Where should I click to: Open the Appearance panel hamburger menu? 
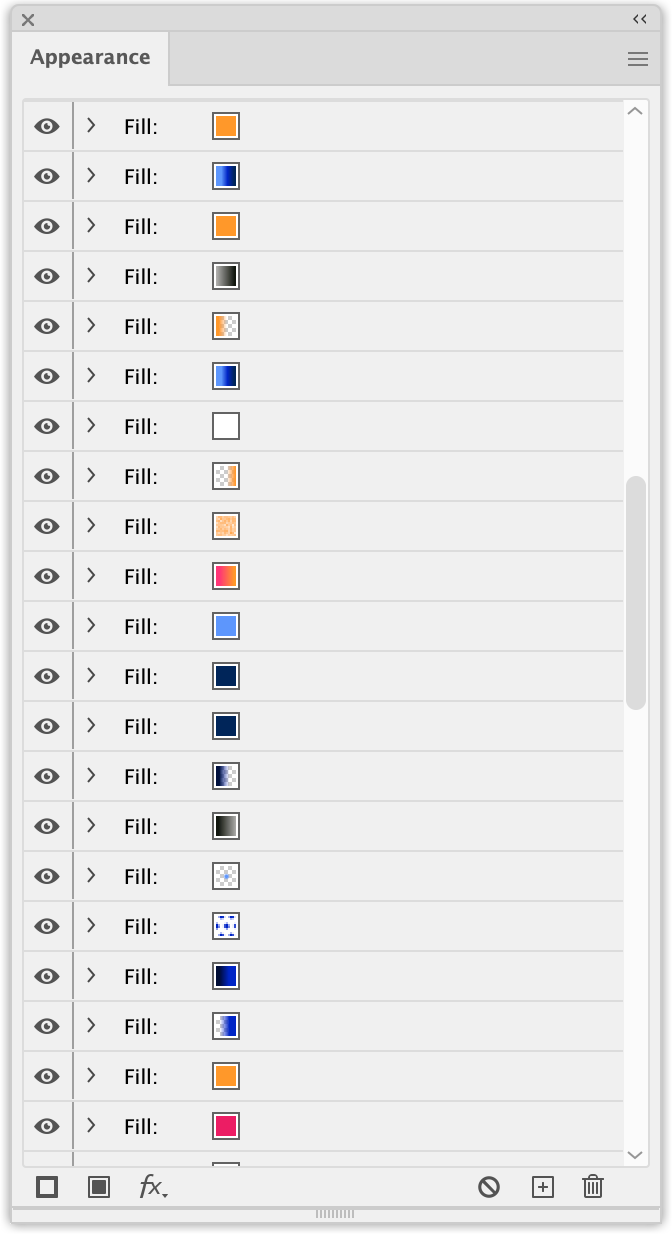tap(638, 59)
